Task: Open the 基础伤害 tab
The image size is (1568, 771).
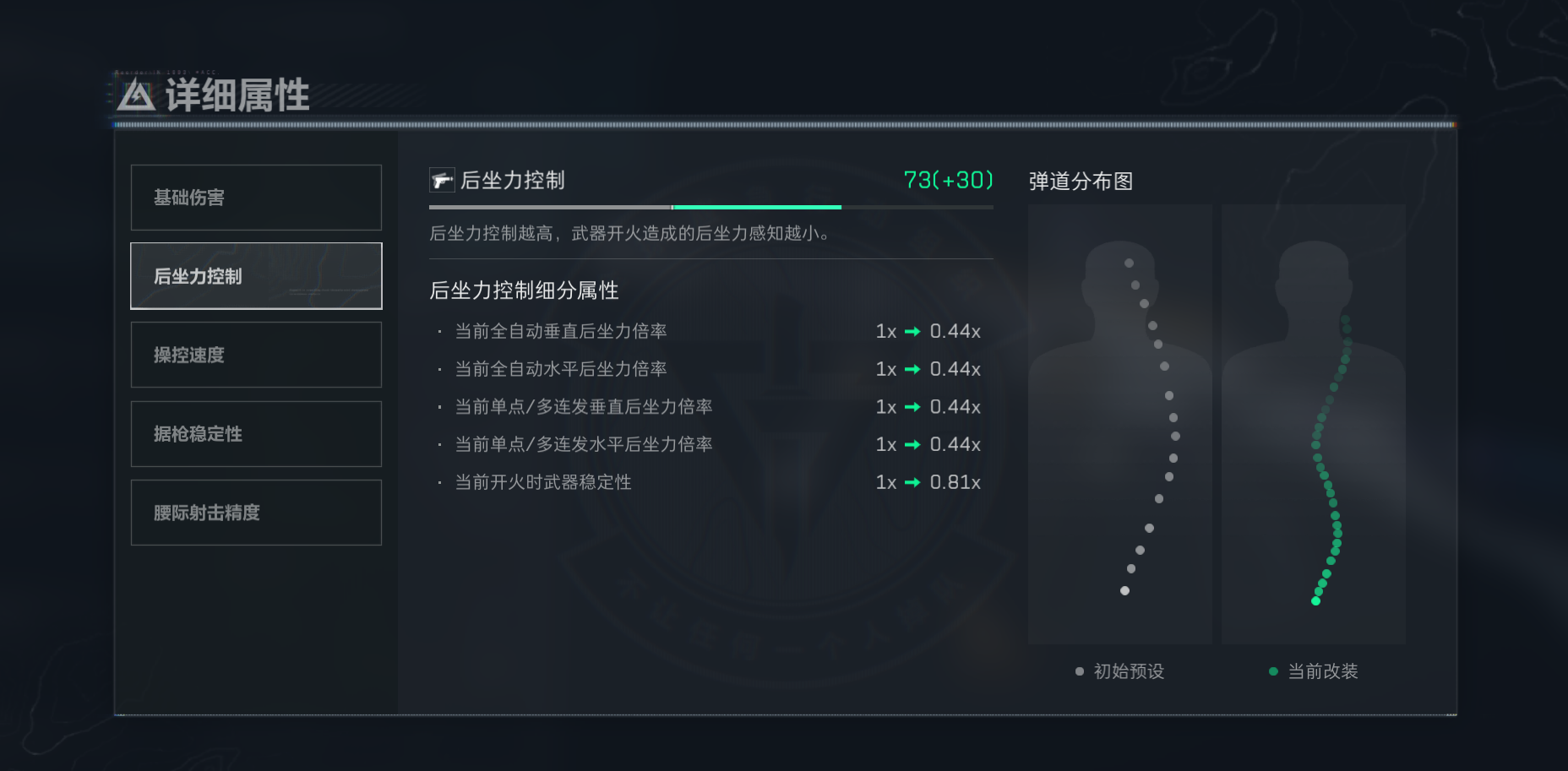Action: click(x=256, y=198)
